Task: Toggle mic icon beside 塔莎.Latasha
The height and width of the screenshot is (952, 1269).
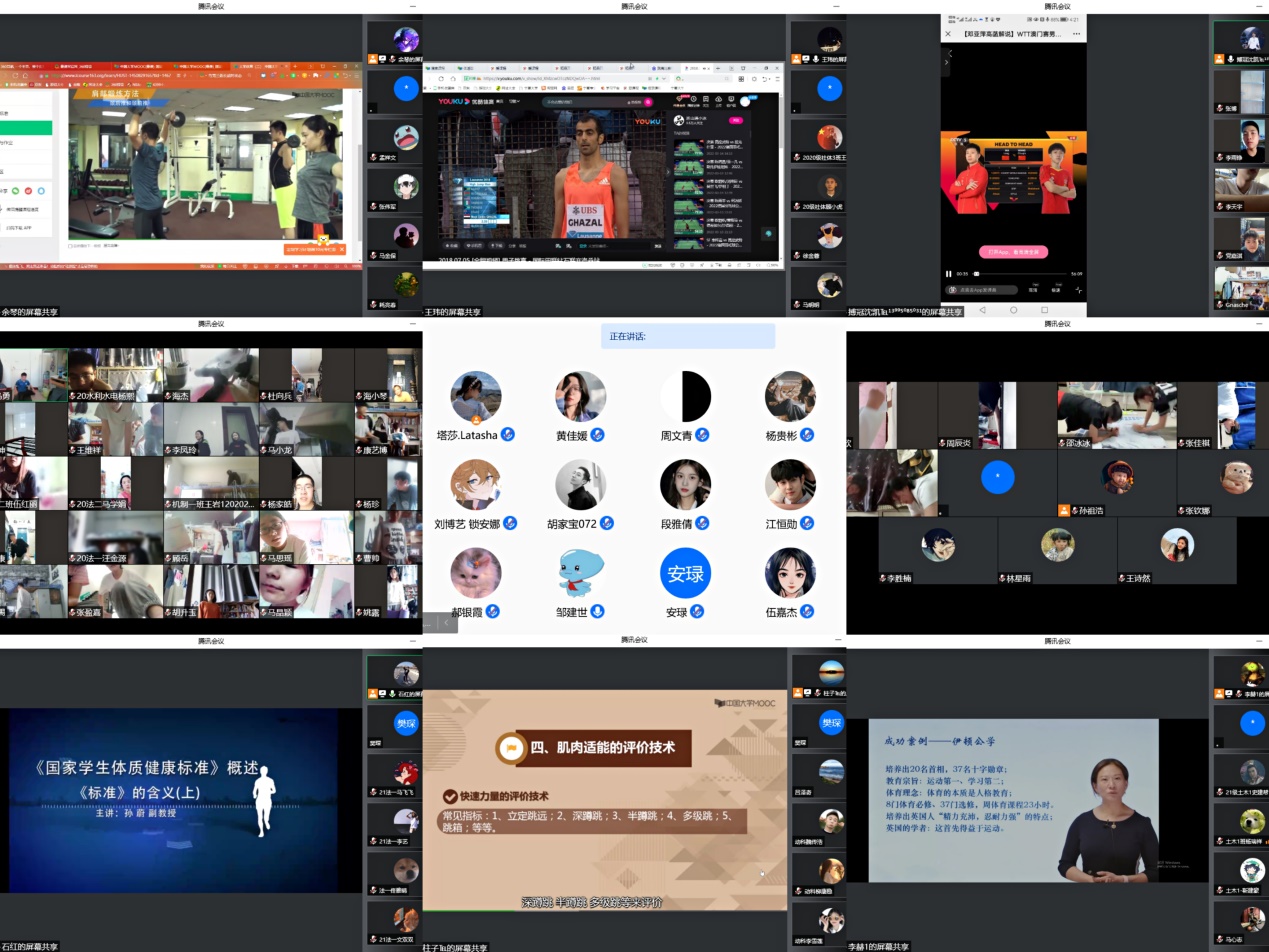Action: 508,435
